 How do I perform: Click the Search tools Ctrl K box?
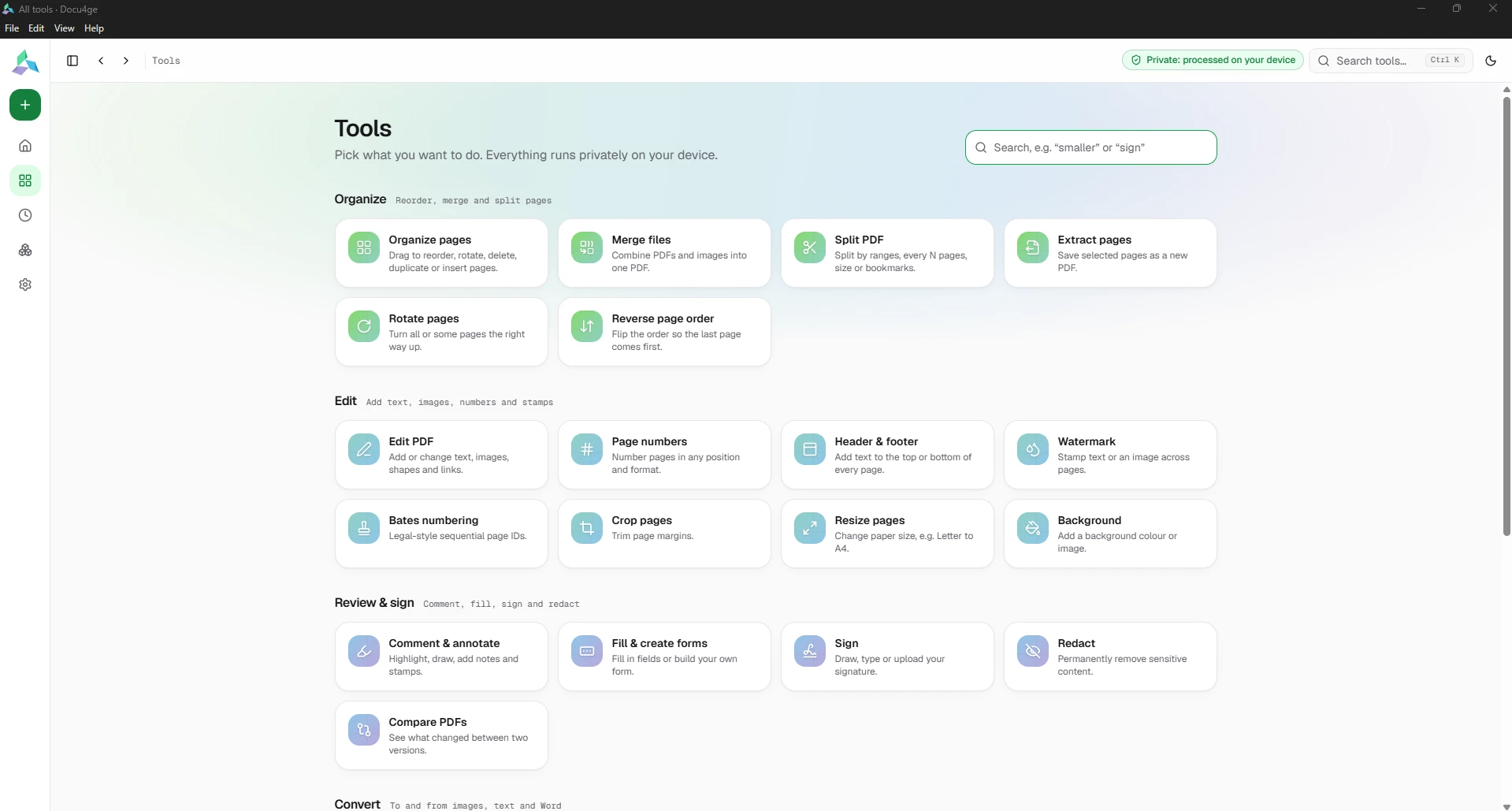point(1391,61)
